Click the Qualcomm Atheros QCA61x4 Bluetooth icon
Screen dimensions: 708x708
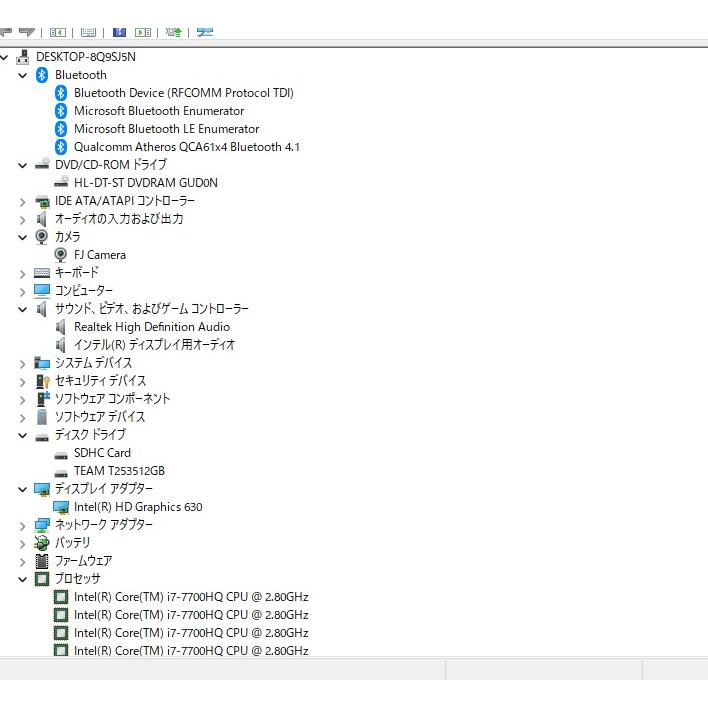(61, 147)
